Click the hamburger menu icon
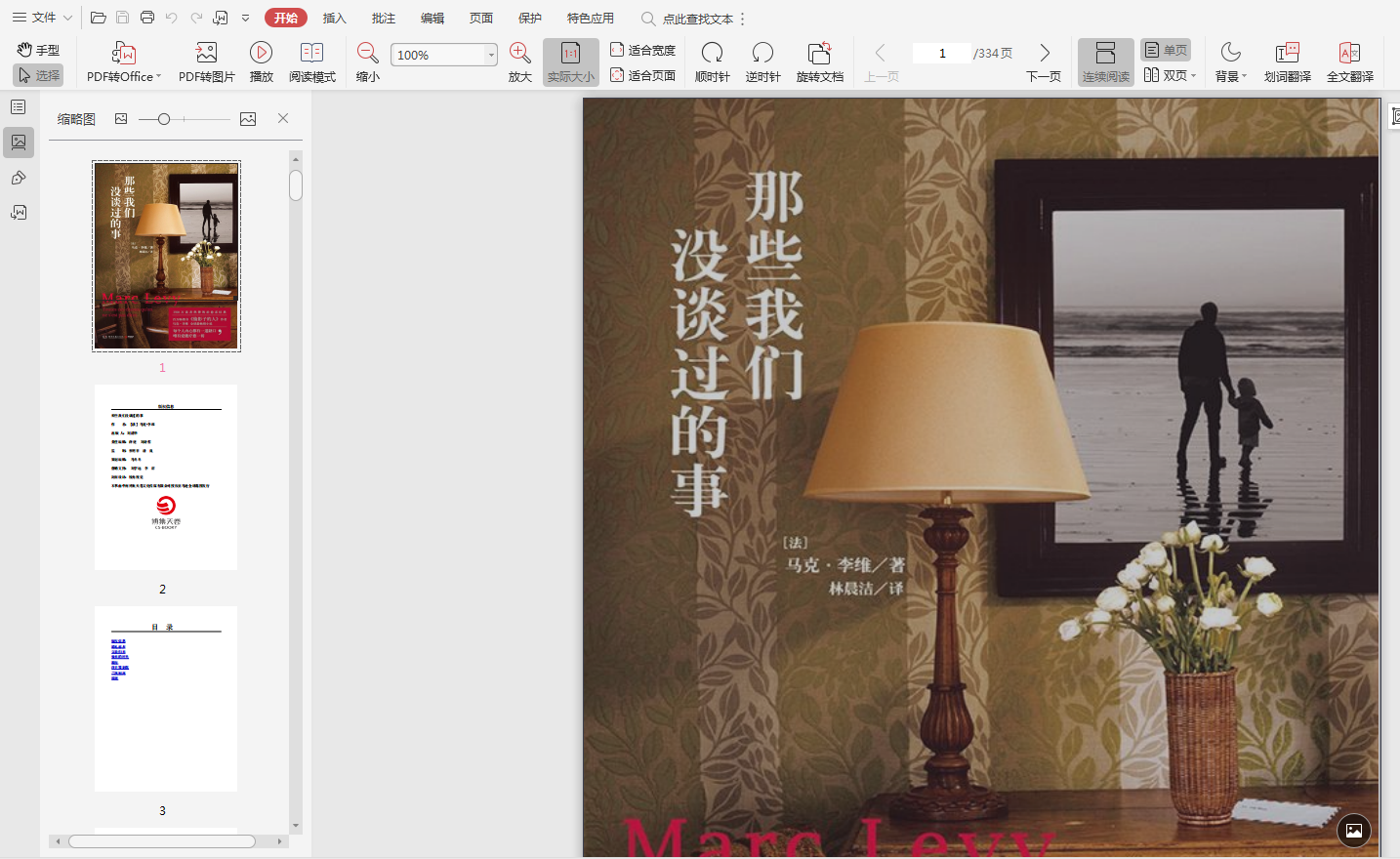The width and height of the screenshot is (1400, 859). [x=19, y=18]
